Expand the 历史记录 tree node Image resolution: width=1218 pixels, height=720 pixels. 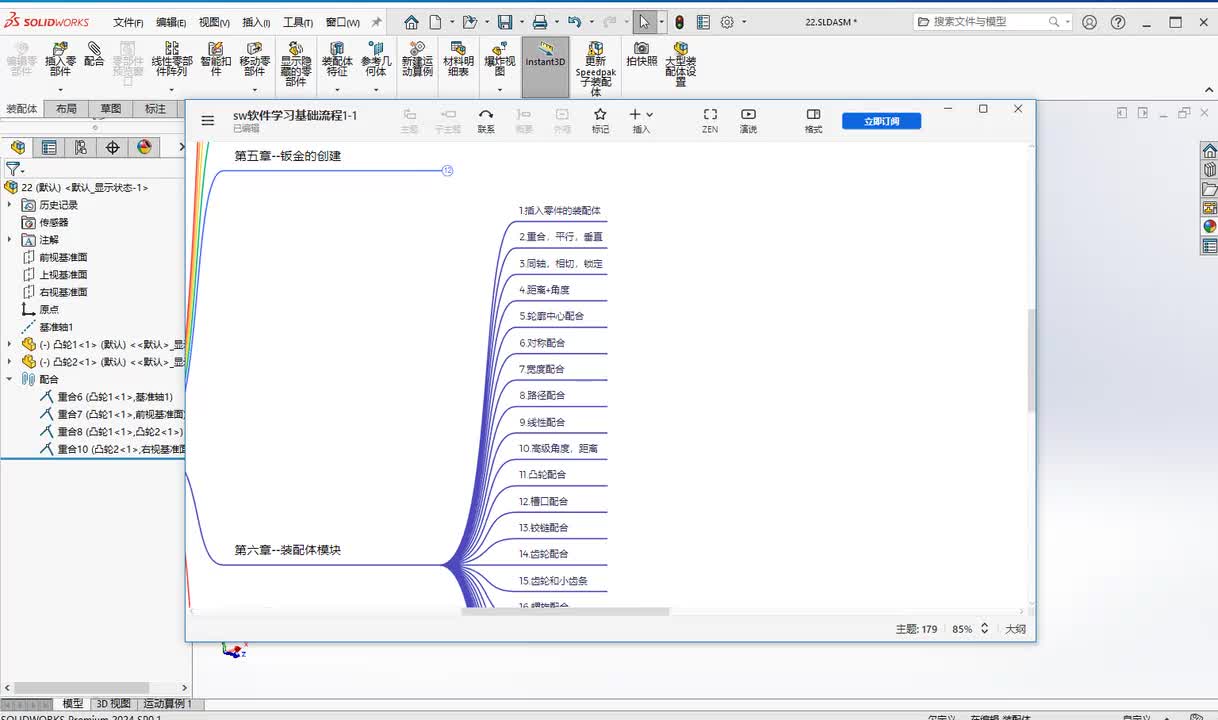point(10,205)
